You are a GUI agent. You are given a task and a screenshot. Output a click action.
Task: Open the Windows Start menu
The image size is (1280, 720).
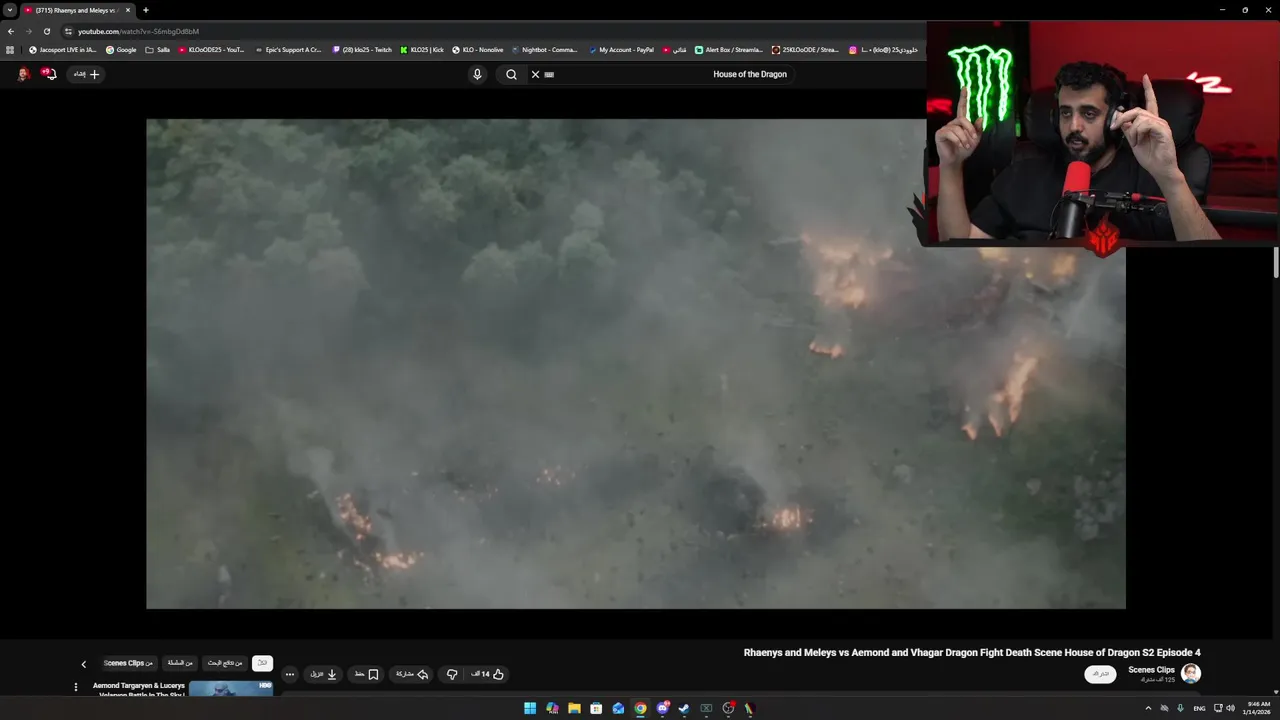[530, 708]
